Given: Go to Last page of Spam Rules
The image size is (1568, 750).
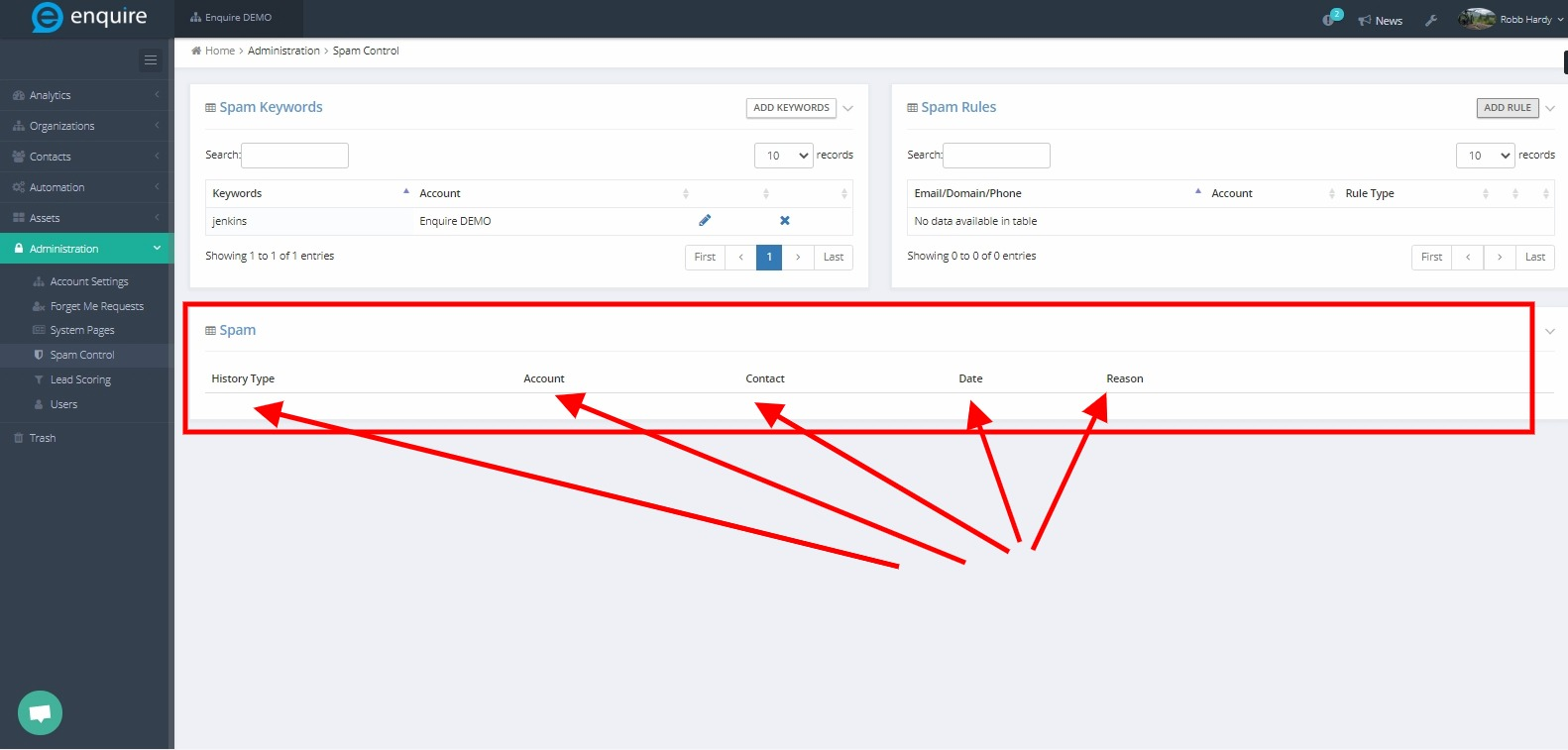Looking at the screenshot, I should [x=1535, y=258].
